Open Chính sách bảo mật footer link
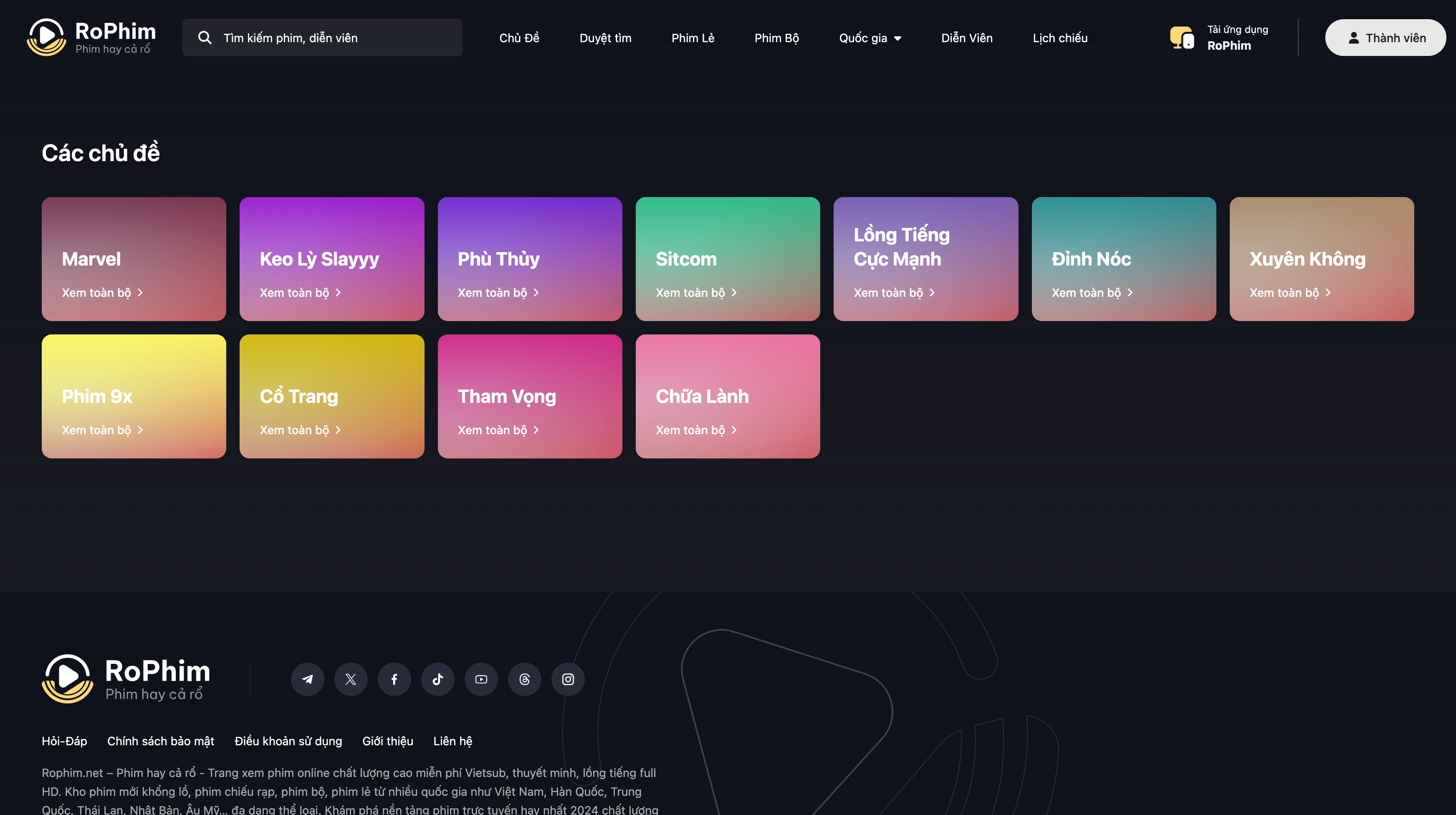The image size is (1456, 815). pos(161,741)
